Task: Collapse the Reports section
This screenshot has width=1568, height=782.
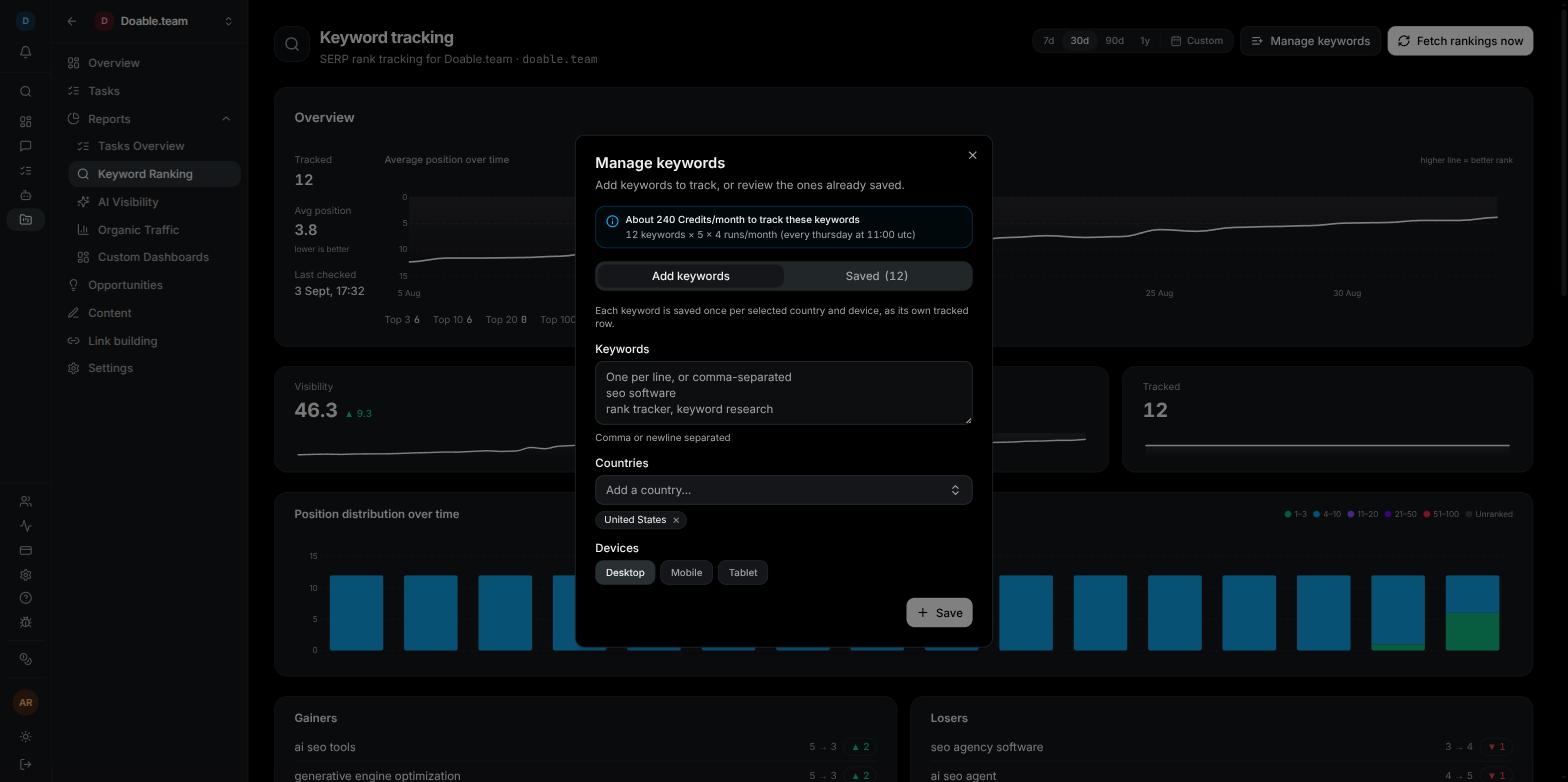Action: pos(226,119)
